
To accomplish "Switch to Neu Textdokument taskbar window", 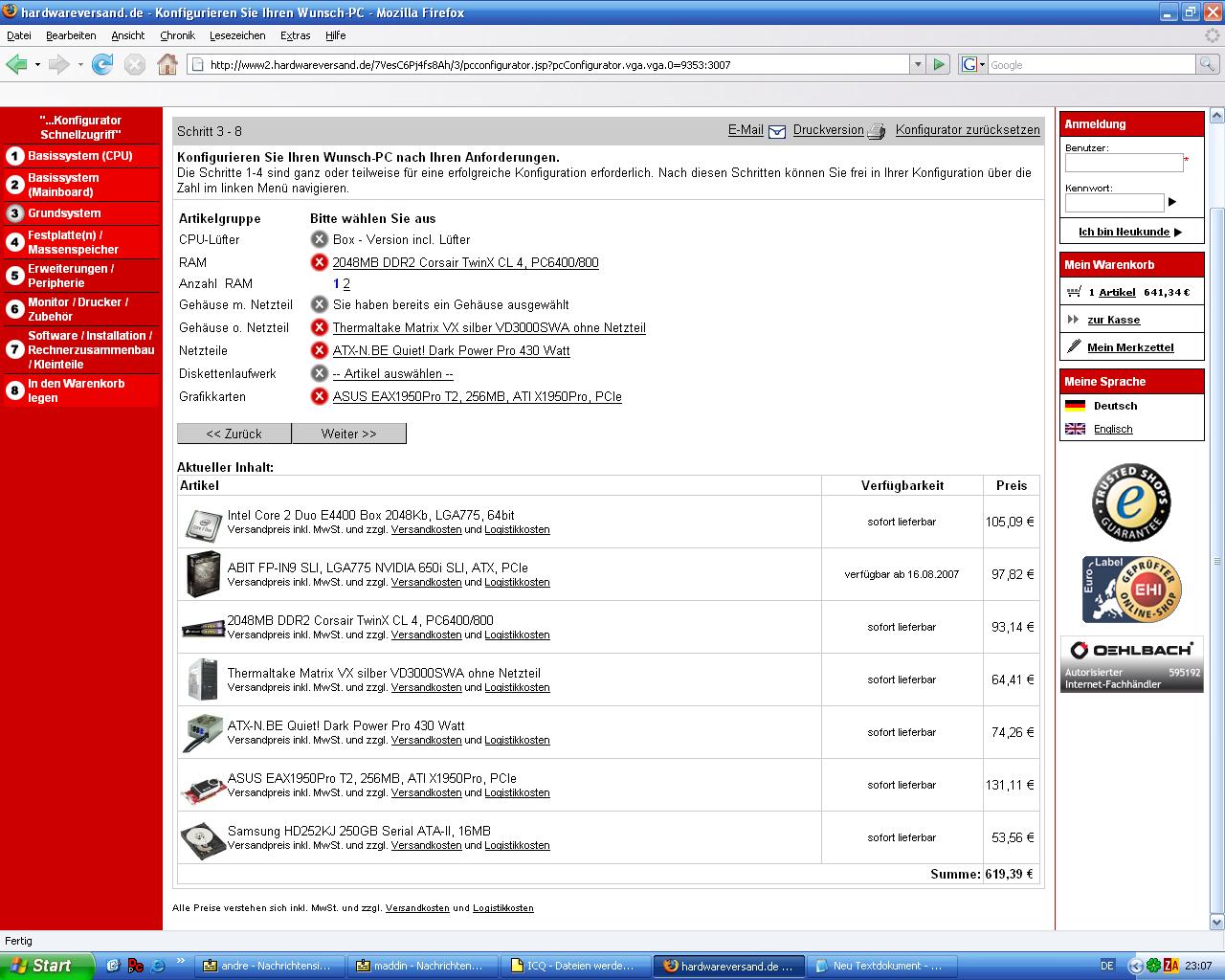I will pyautogui.click(x=880, y=966).
